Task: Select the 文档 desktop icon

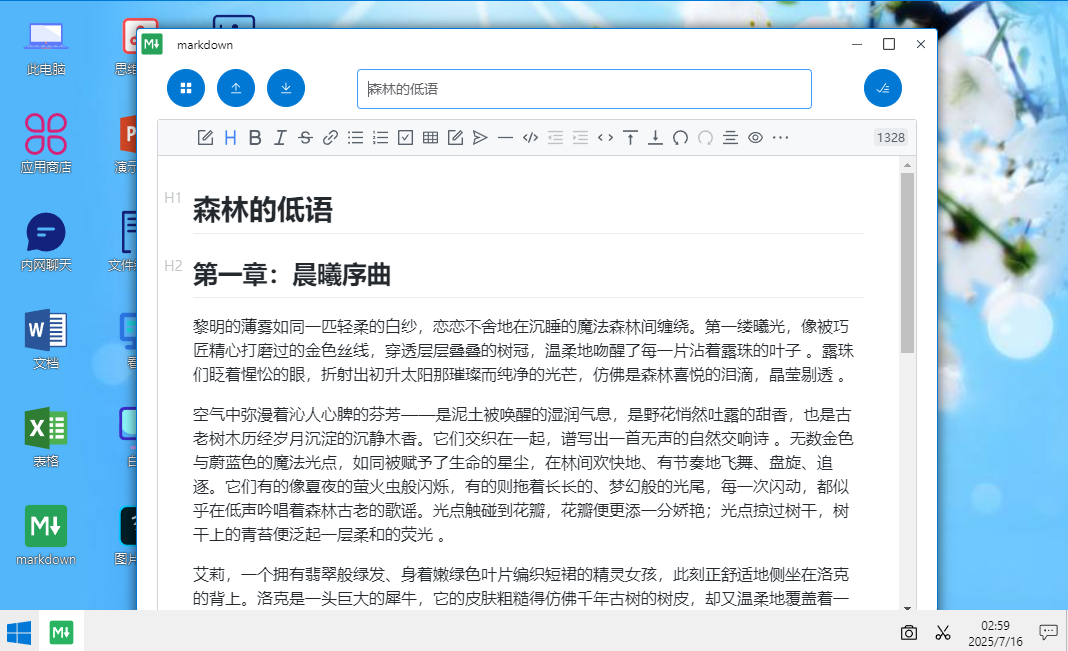Action: (46, 340)
